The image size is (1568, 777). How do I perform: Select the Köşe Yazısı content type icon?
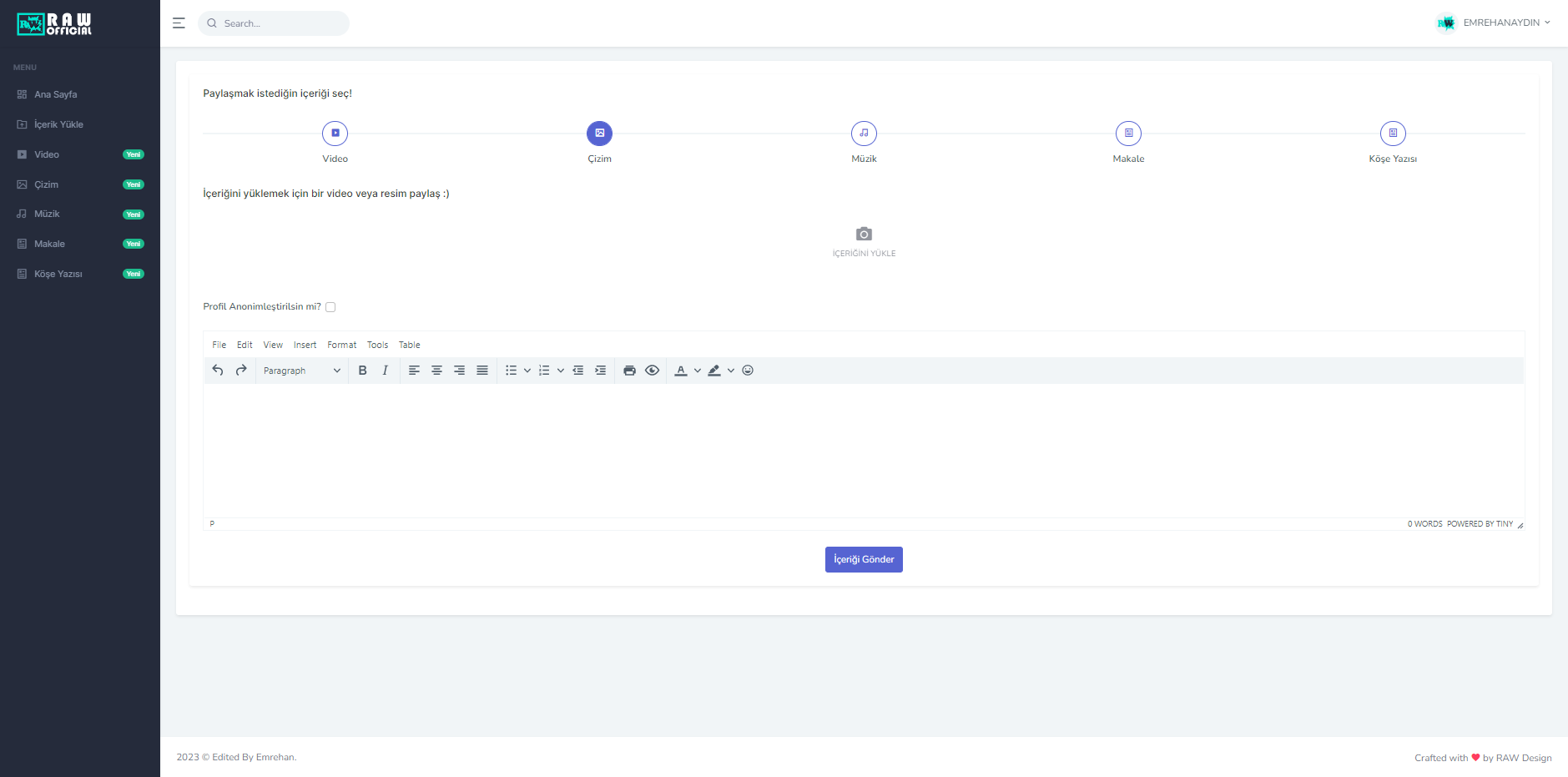[1393, 133]
